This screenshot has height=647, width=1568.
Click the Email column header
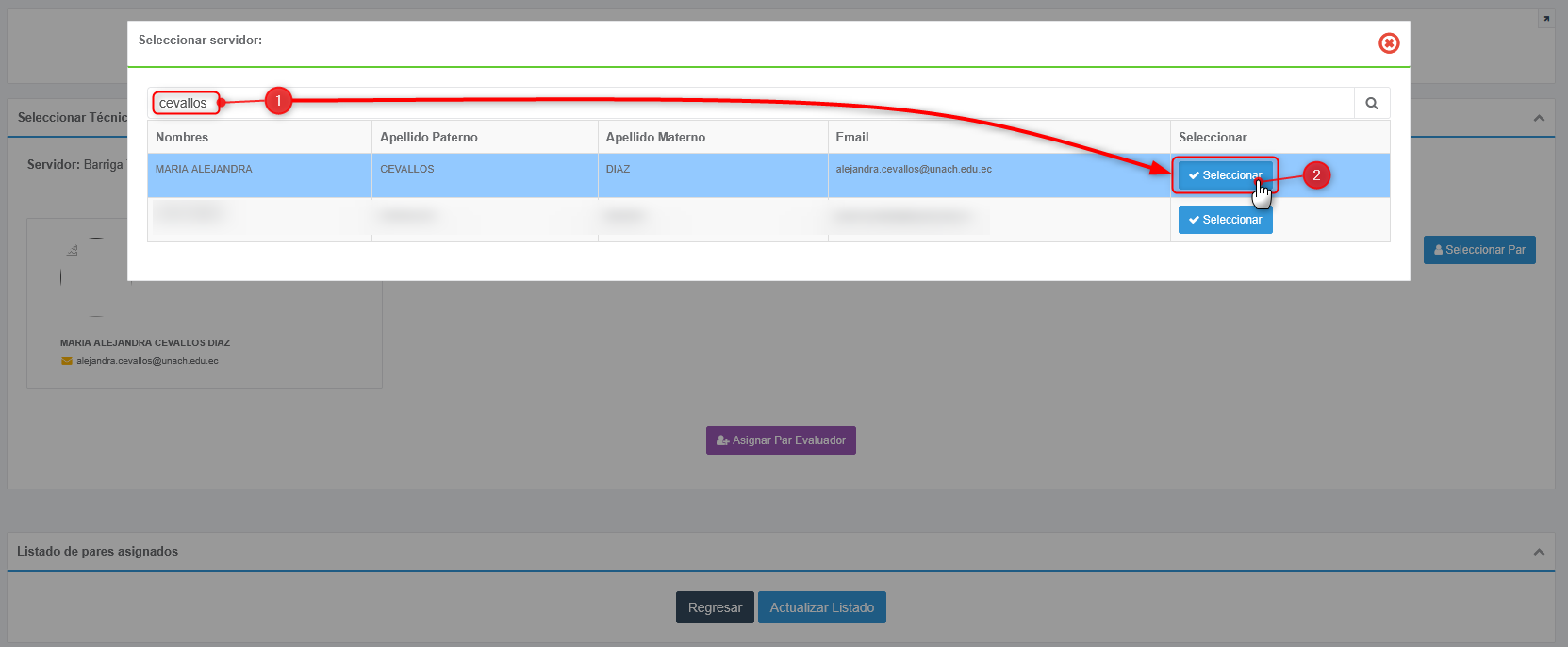pyautogui.click(x=851, y=137)
